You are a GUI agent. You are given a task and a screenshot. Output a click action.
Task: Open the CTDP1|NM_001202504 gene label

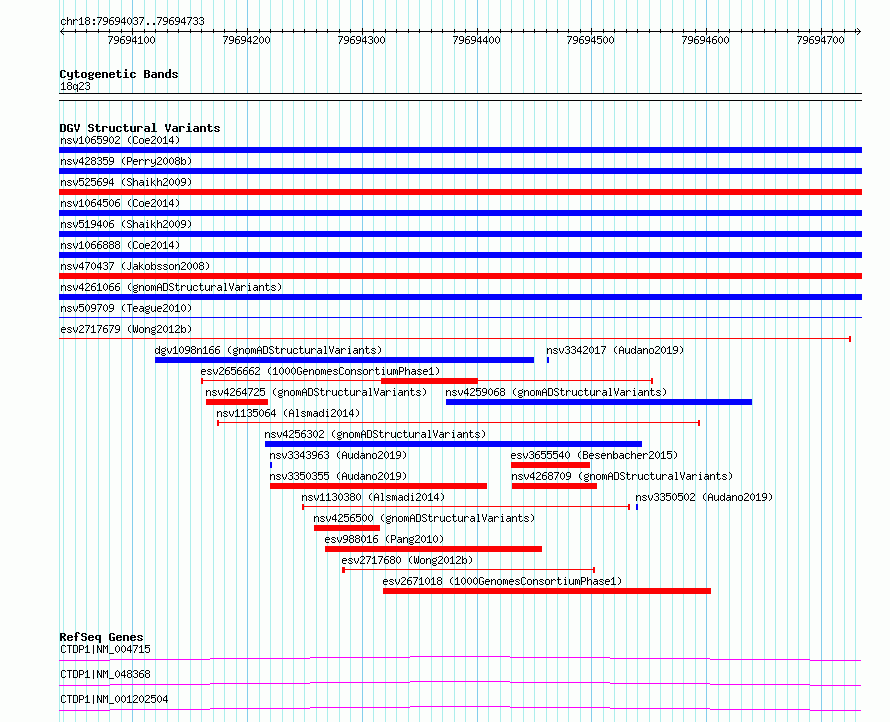[114, 699]
